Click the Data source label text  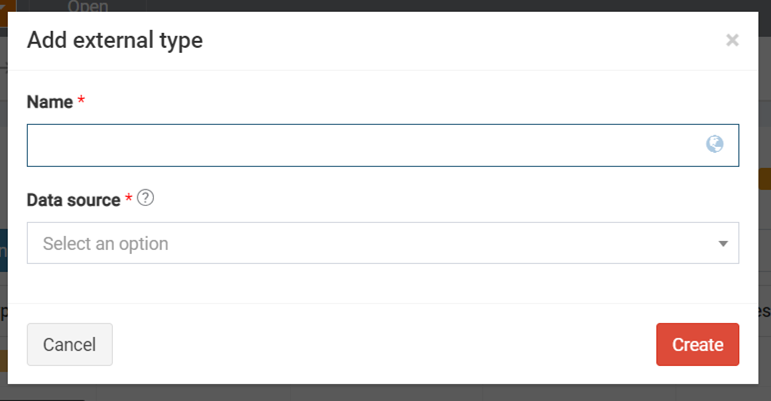(x=74, y=199)
